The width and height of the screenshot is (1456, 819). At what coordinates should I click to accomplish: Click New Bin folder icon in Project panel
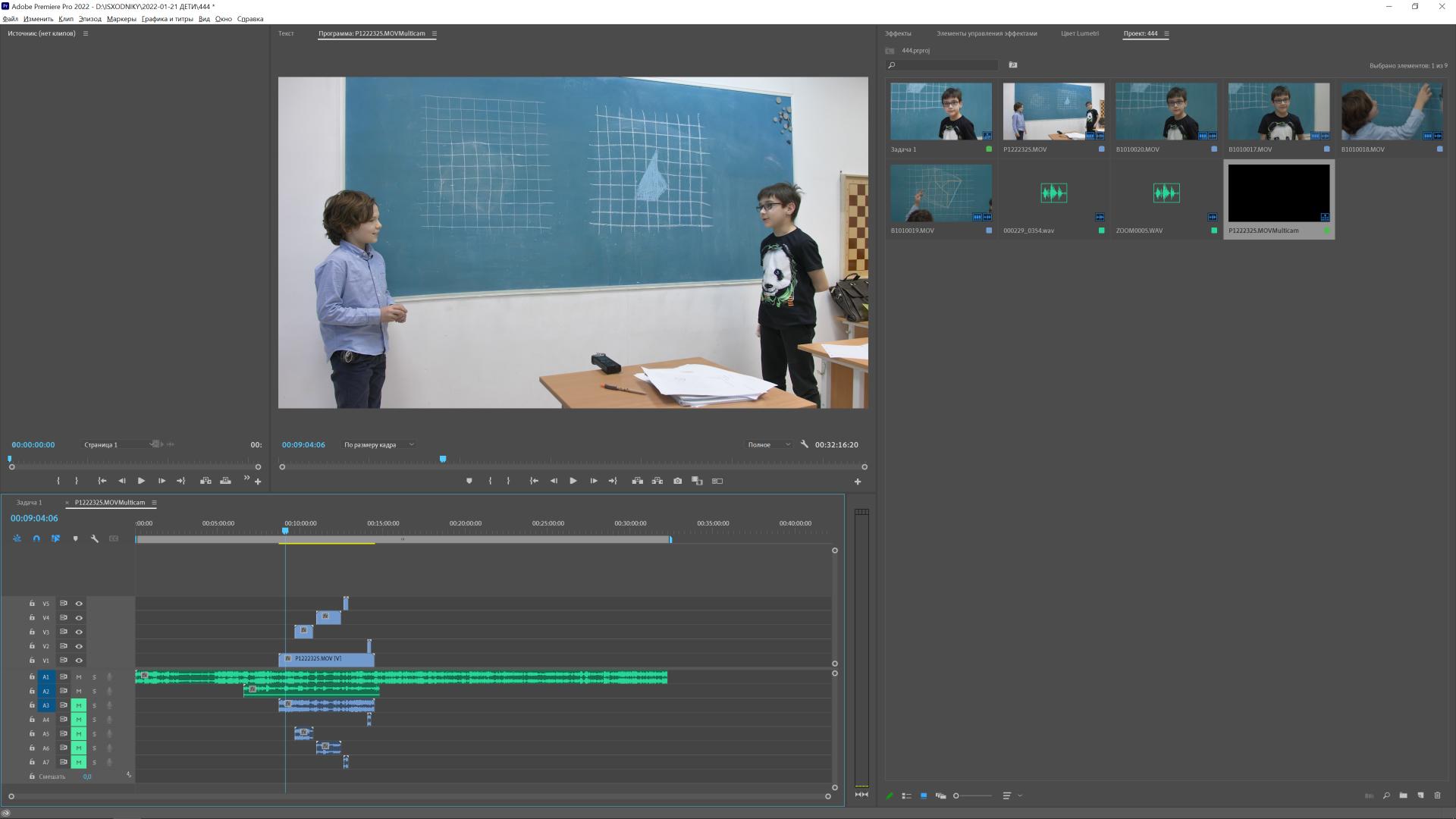click(1403, 795)
